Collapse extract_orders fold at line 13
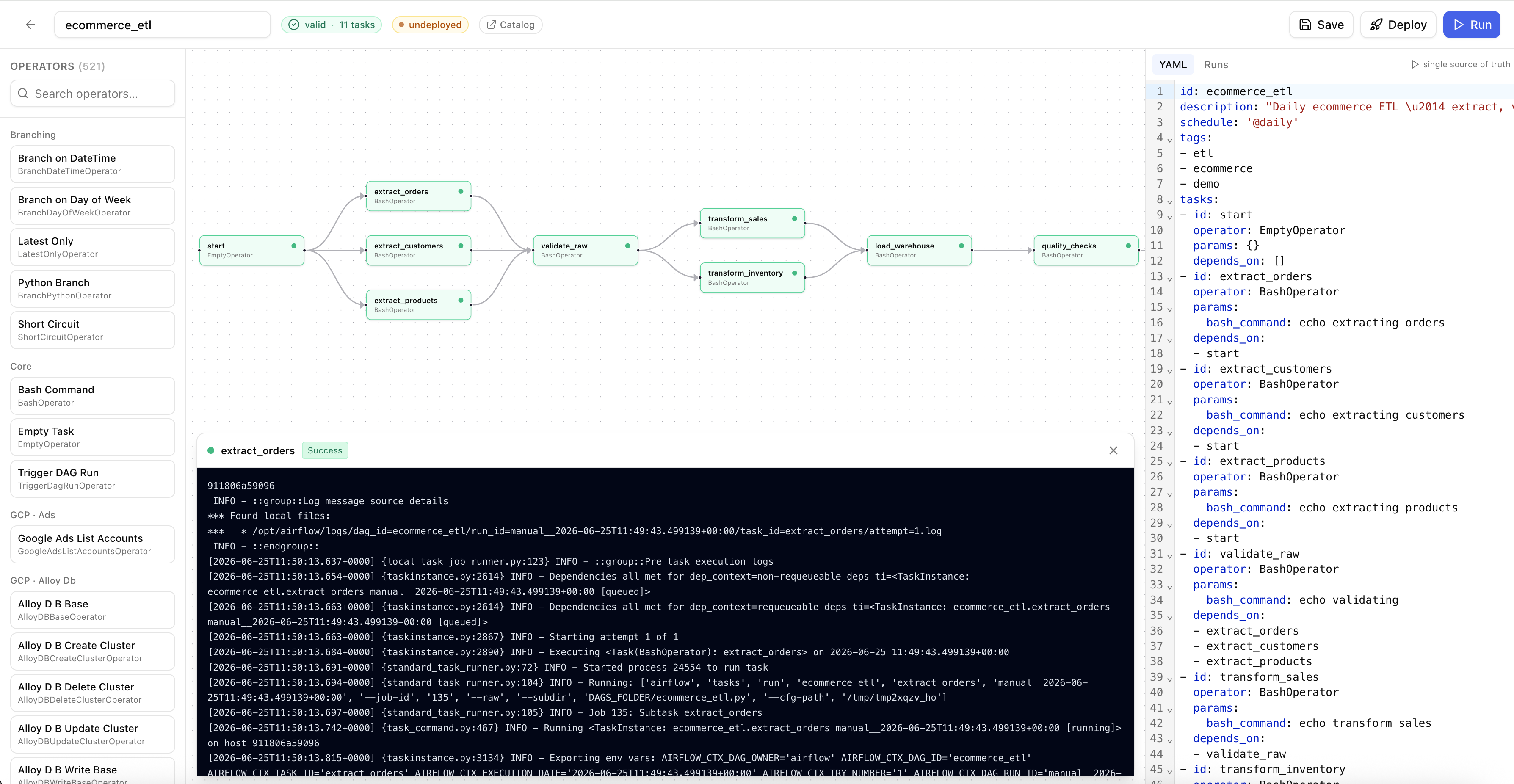 (x=1170, y=278)
